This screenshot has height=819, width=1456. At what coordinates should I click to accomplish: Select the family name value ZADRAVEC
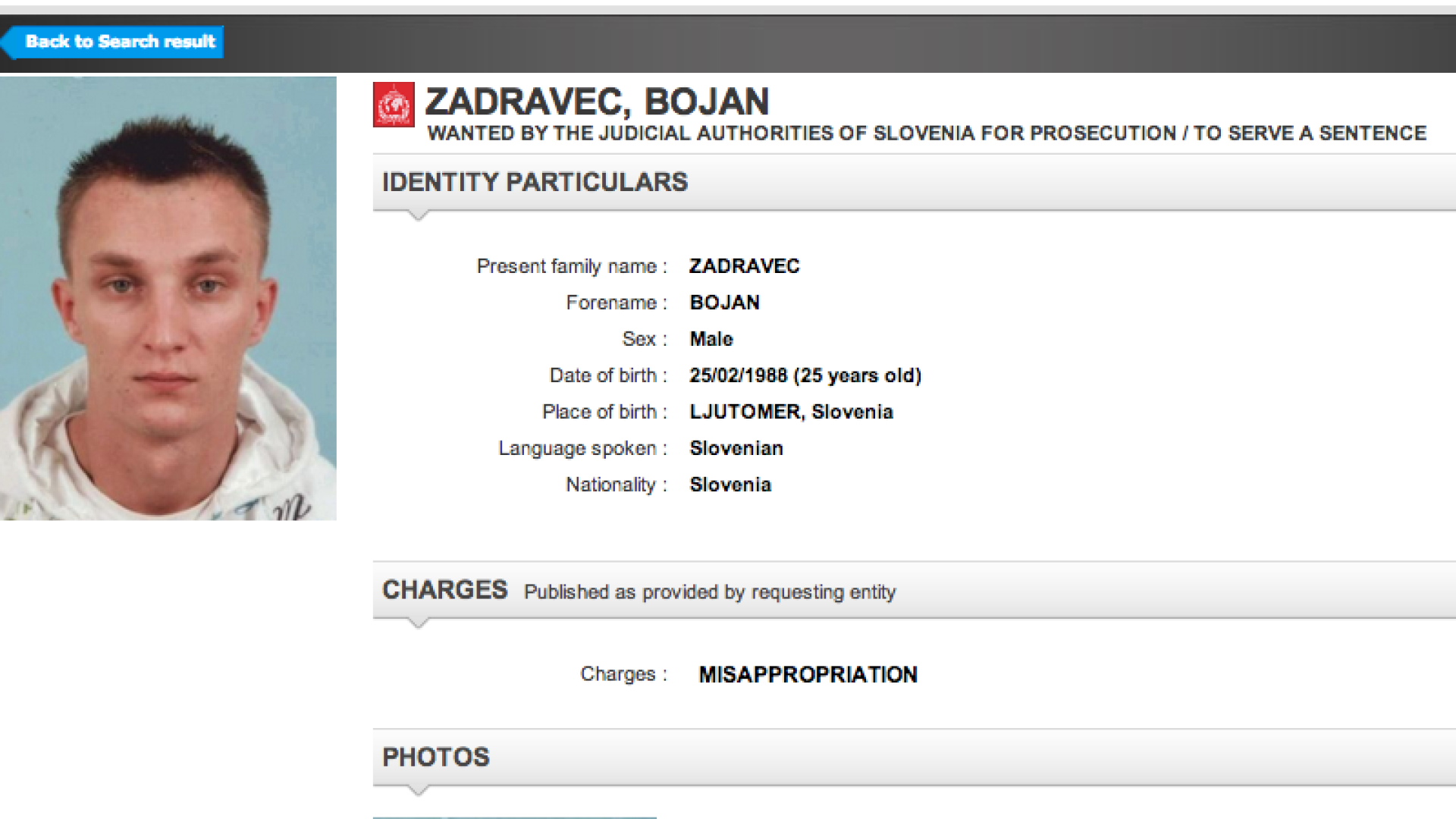[x=744, y=266]
